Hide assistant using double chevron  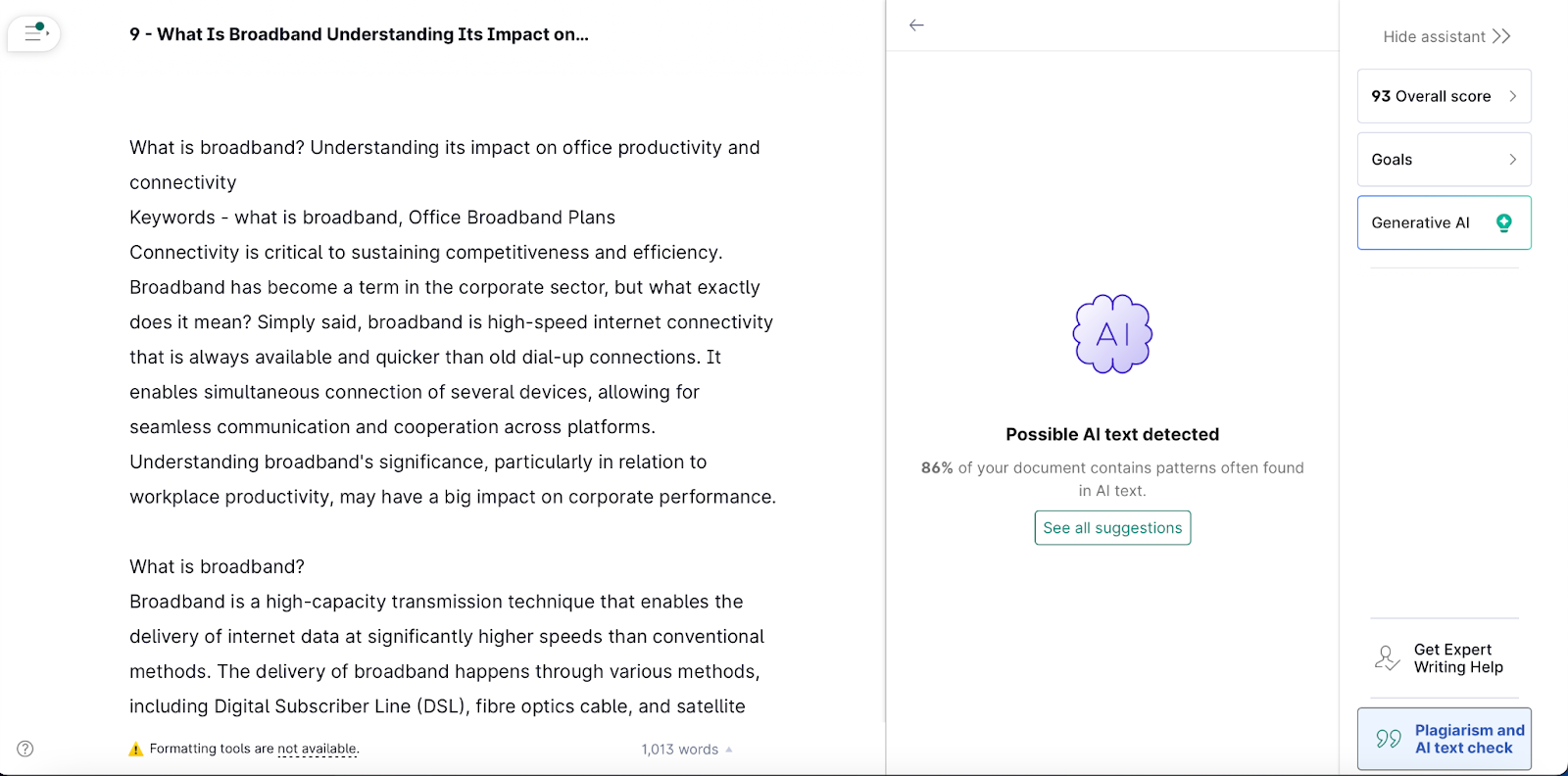click(x=1501, y=36)
